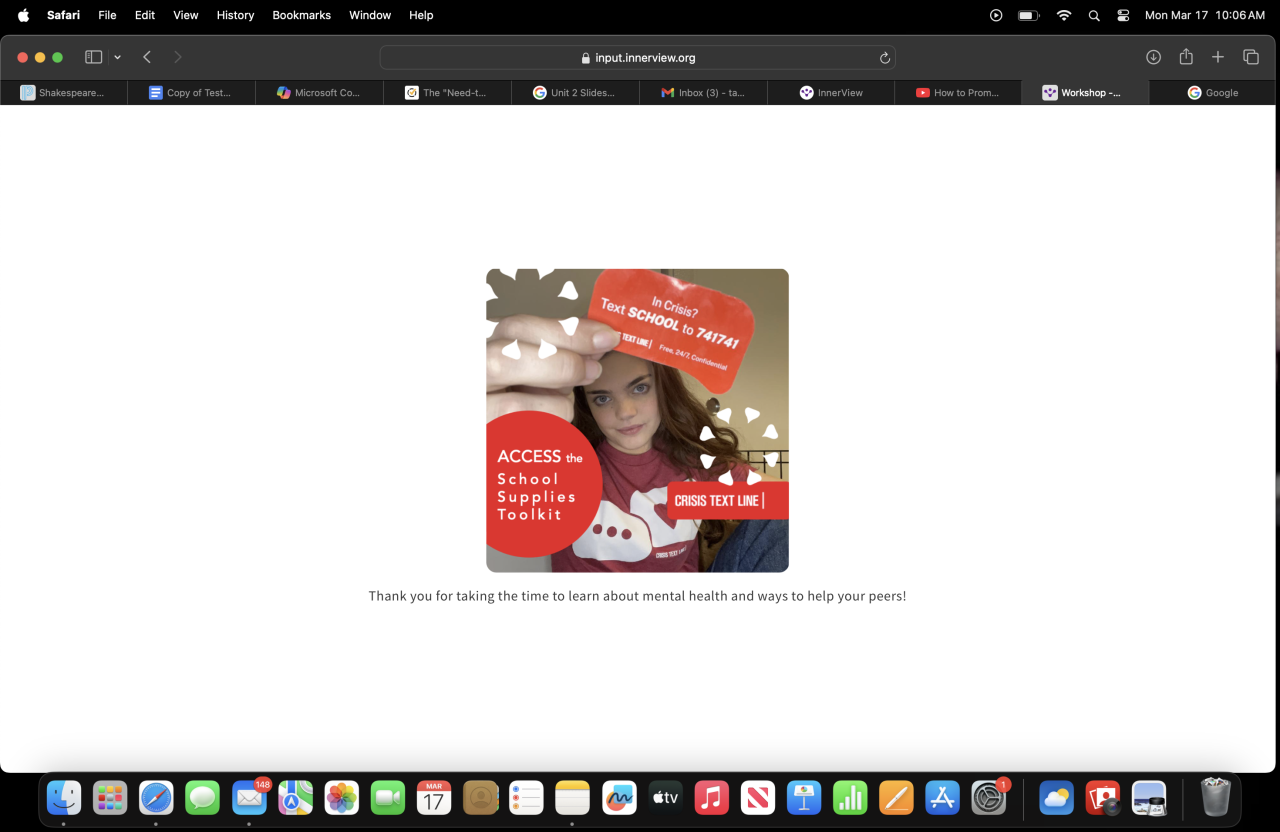Open Keynote from the Dock
The width and height of the screenshot is (1280, 832).
[804, 798]
